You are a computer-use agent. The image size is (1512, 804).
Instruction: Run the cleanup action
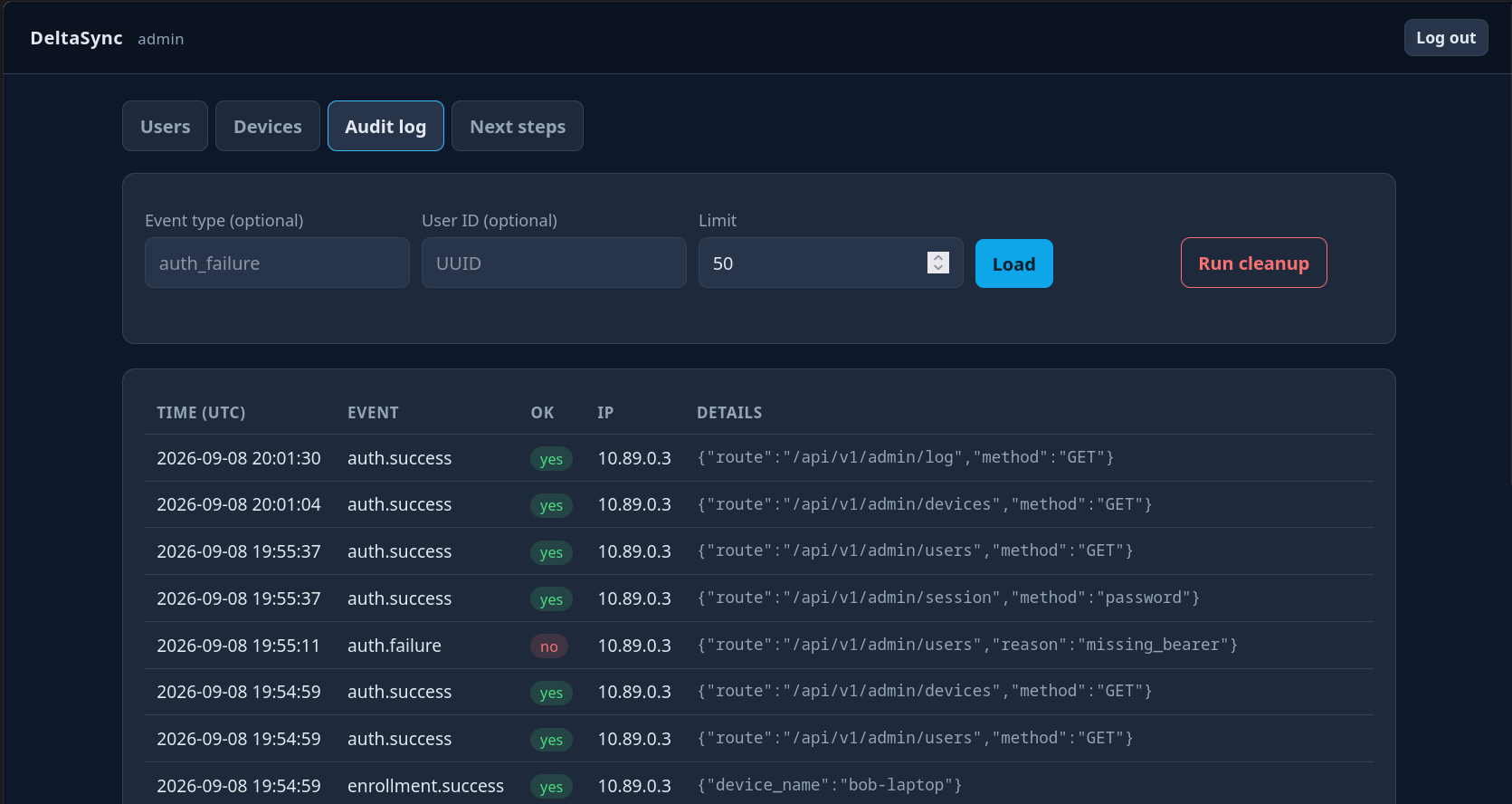point(1254,263)
